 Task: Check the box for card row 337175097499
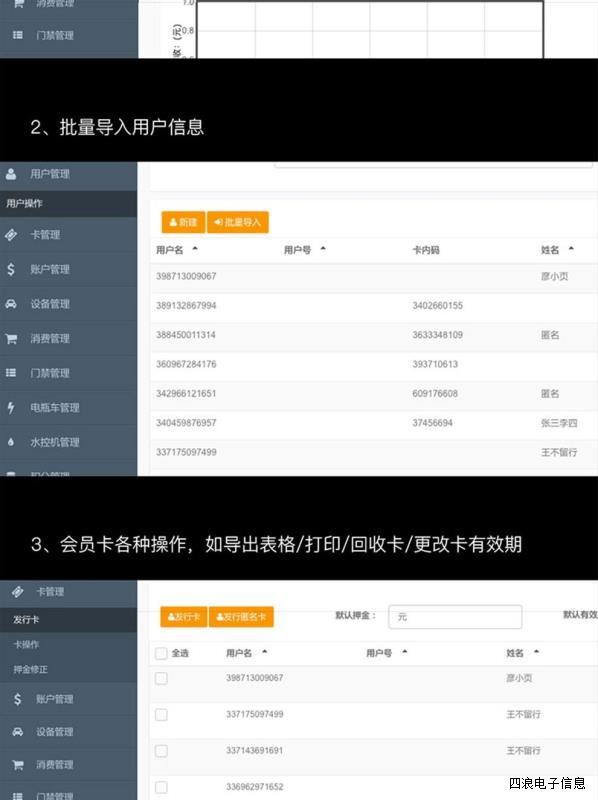click(161, 714)
